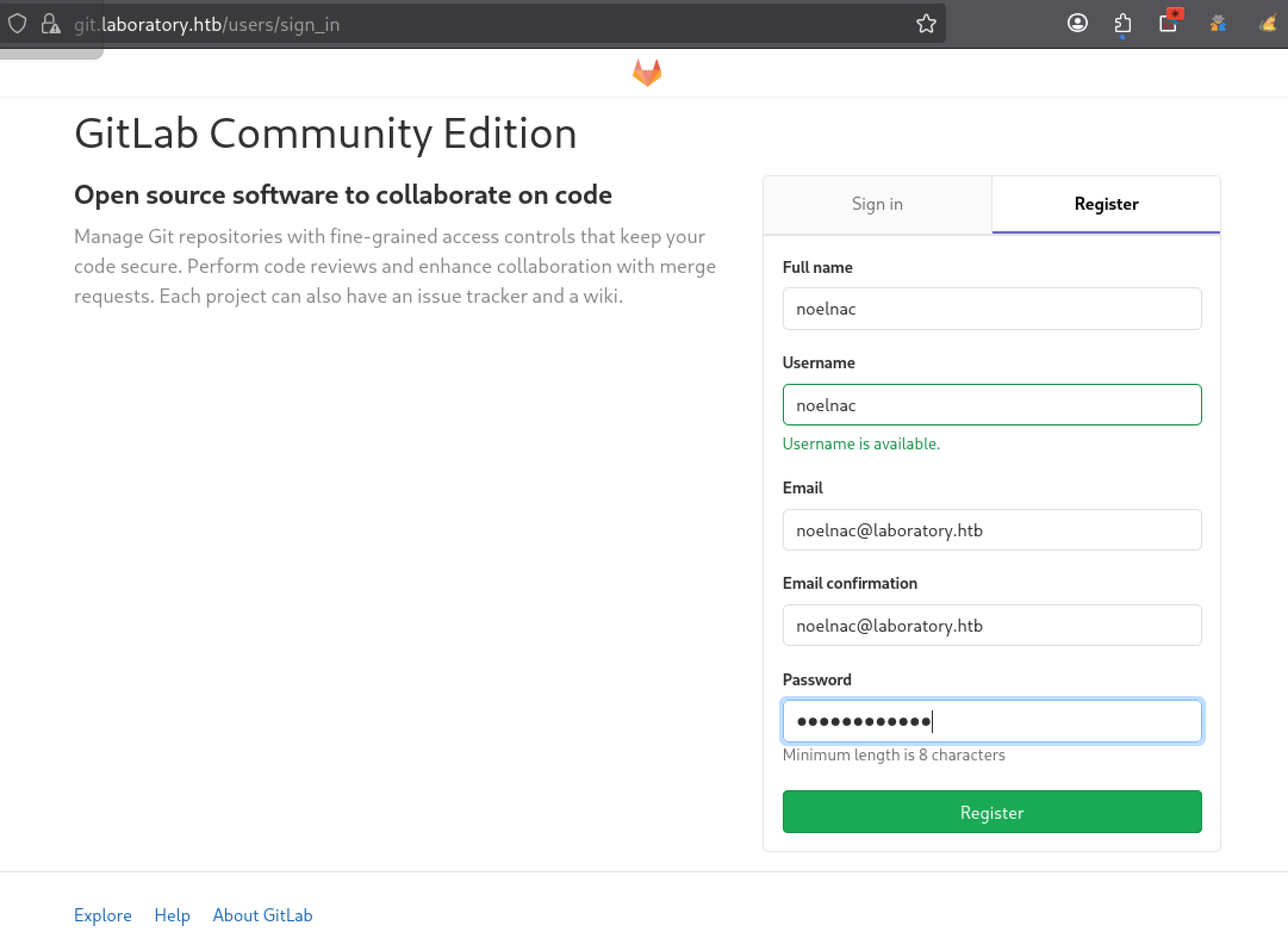Open the Firefox account icon

tap(1077, 24)
